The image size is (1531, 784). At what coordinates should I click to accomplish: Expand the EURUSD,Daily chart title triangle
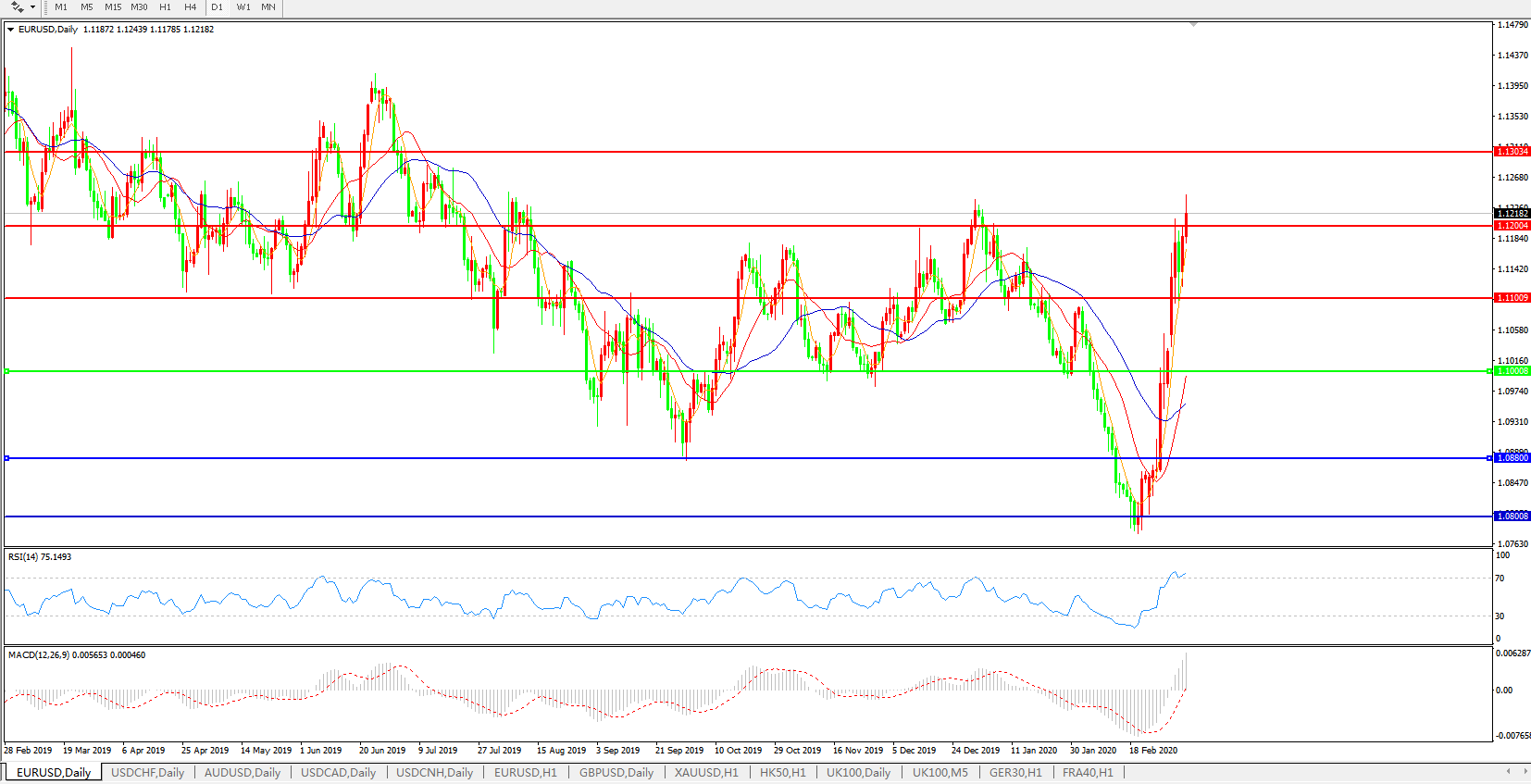[10, 30]
